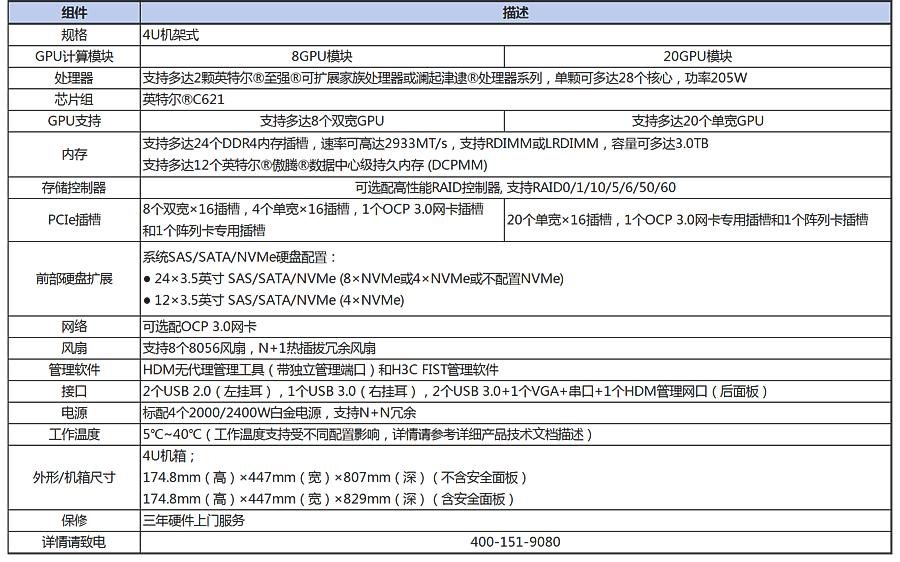900x562 pixels.
Task: Click the '支持多达8个双宽GPU' cell
Action: point(322,121)
